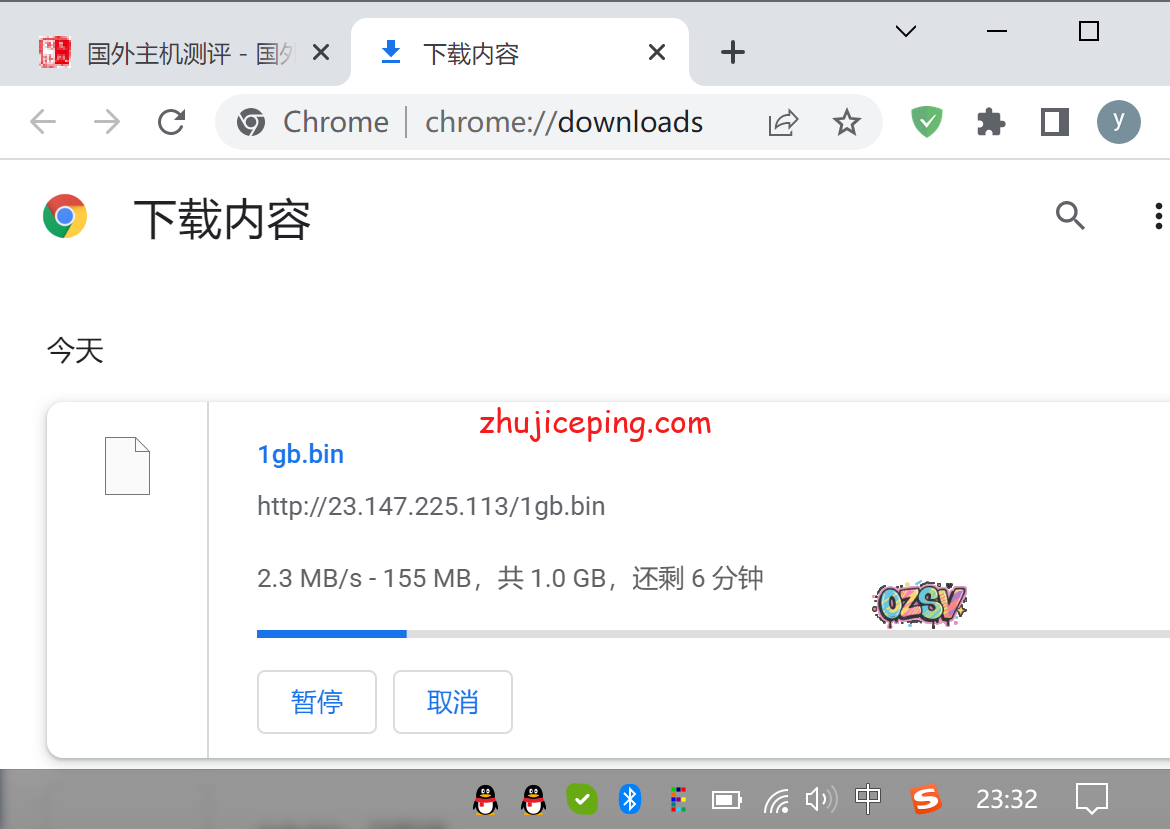Open the profile avatar 'y'
1170x829 pixels.
(1118, 122)
